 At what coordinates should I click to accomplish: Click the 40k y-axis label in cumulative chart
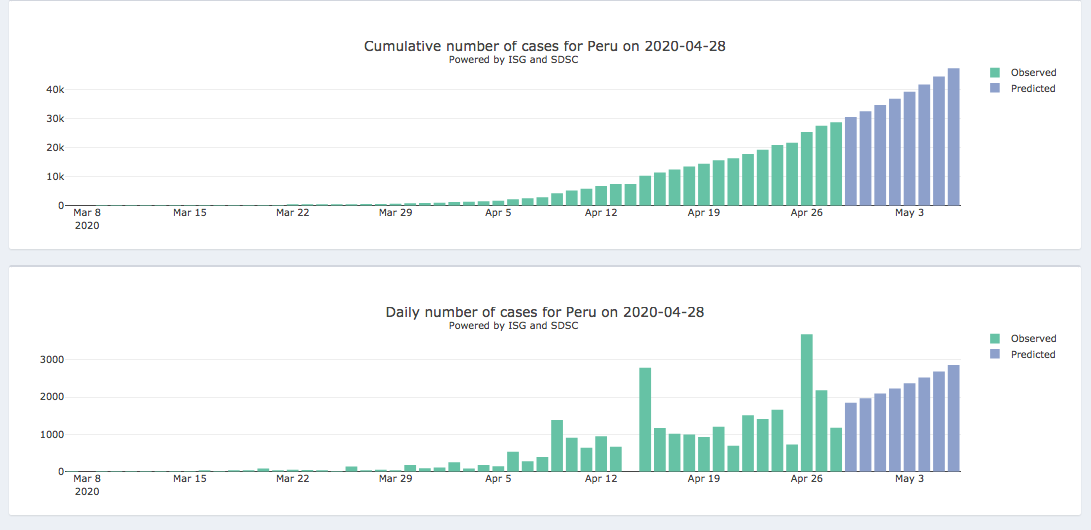(54, 90)
